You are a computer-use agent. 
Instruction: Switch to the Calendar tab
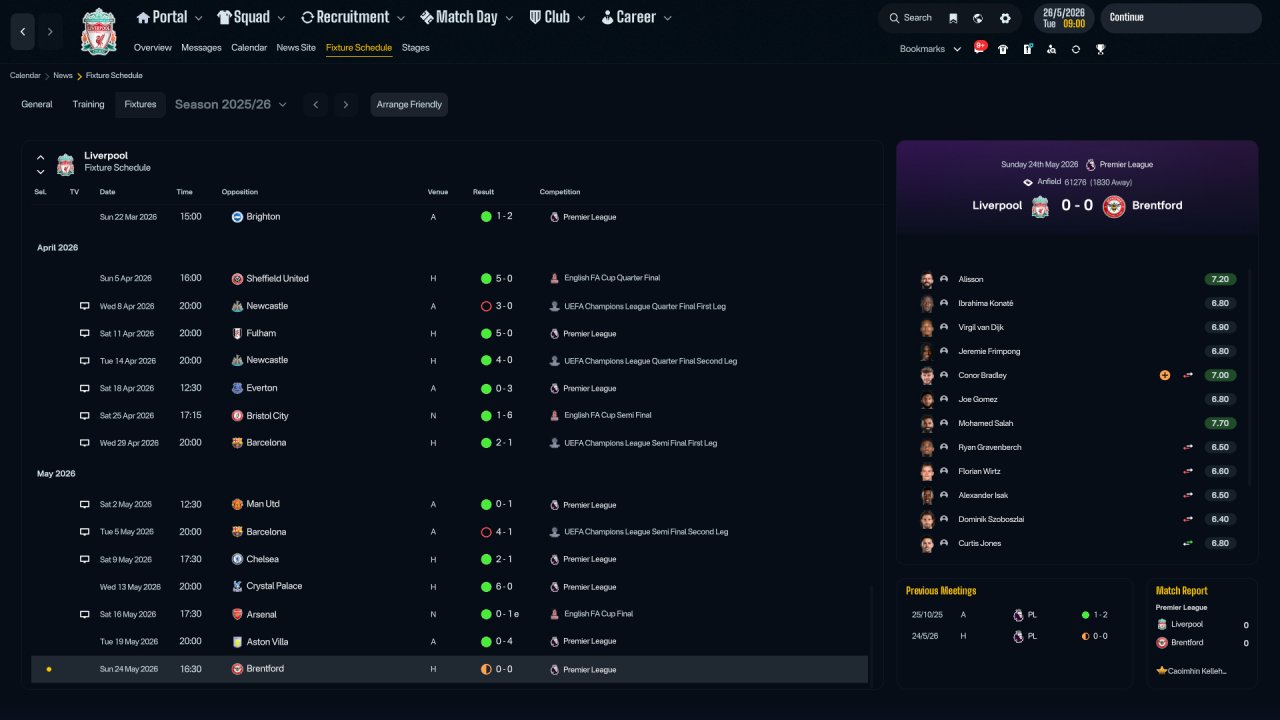pyautogui.click(x=249, y=48)
